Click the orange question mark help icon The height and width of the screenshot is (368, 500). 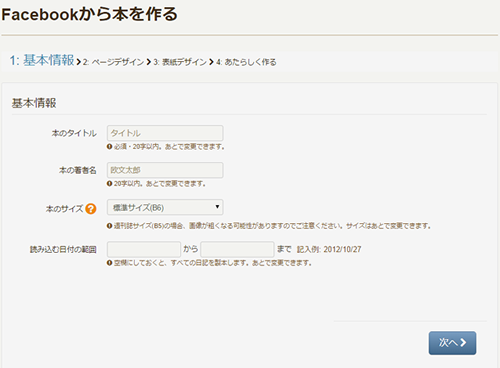click(x=91, y=209)
